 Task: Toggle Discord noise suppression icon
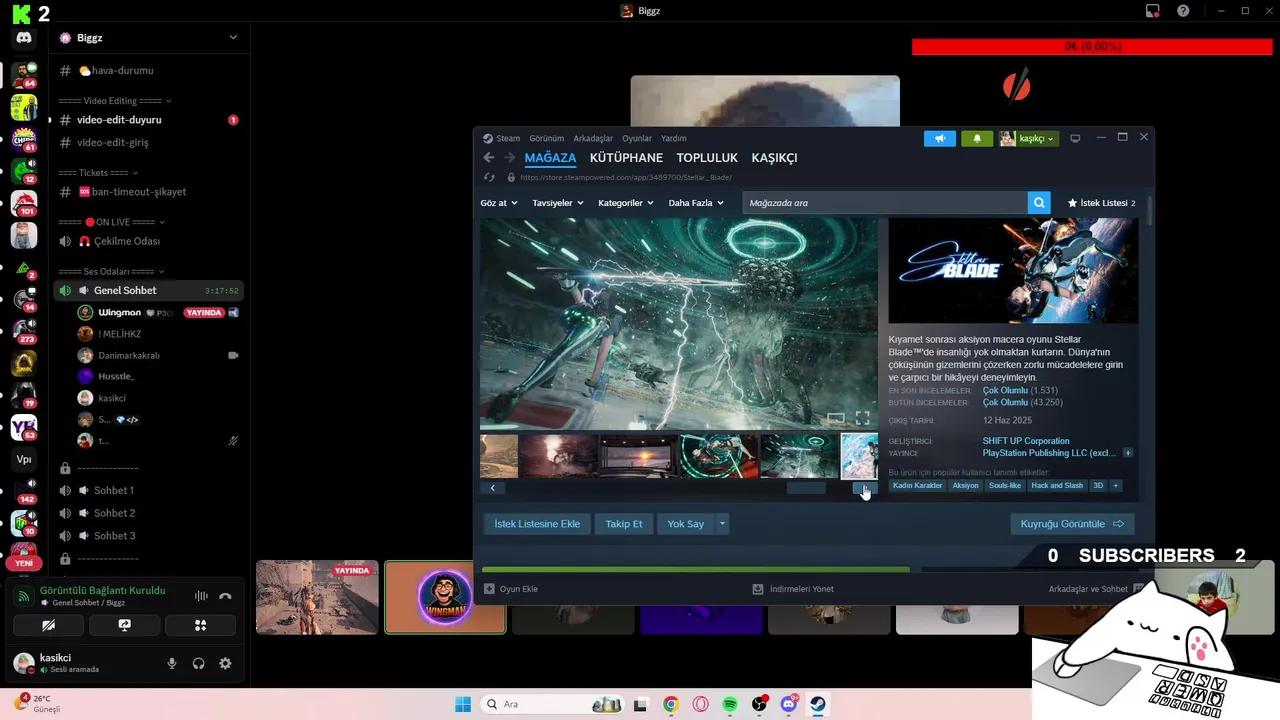coord(201,596)
